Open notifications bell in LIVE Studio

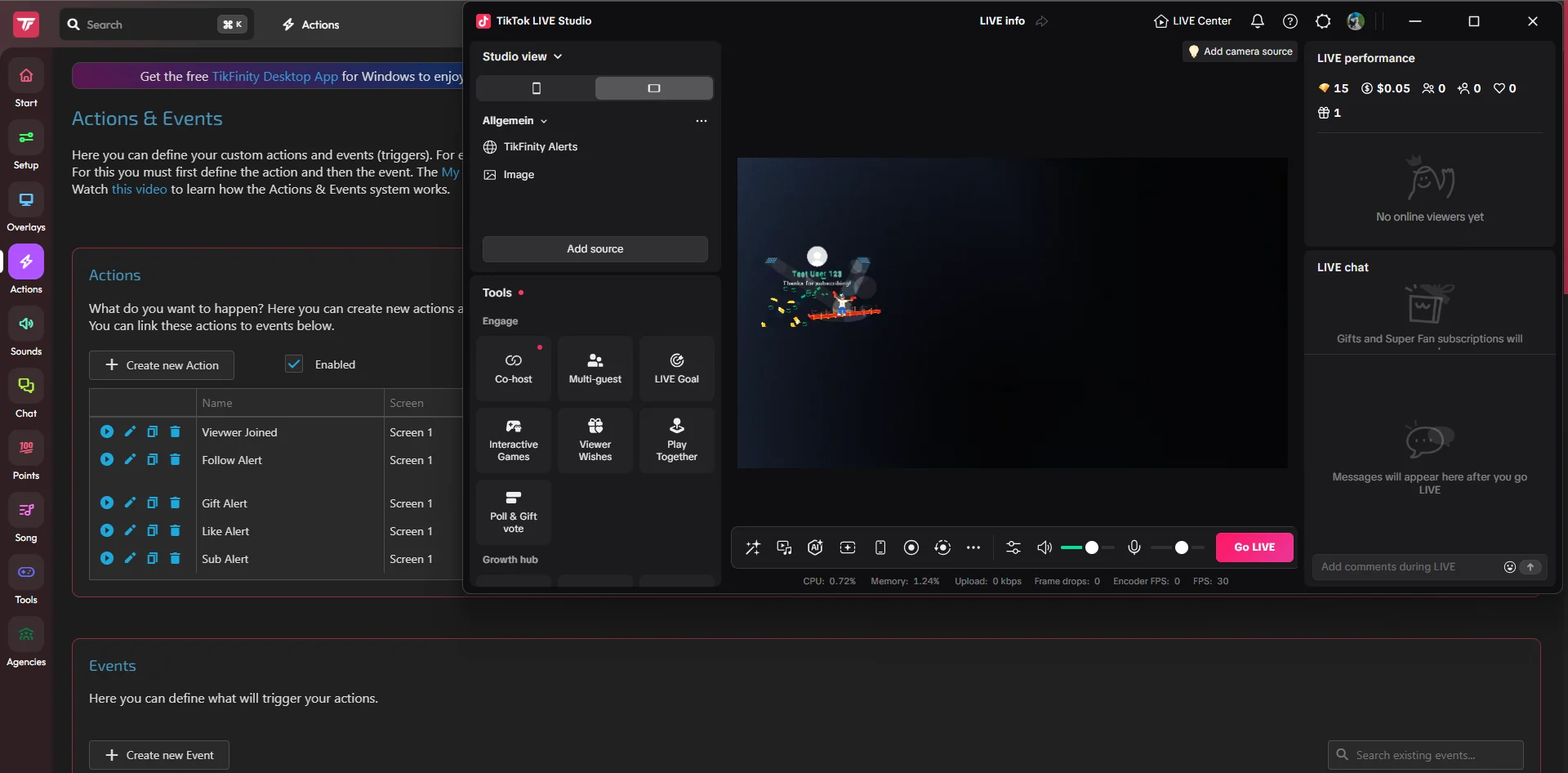tap(1258, 21)
